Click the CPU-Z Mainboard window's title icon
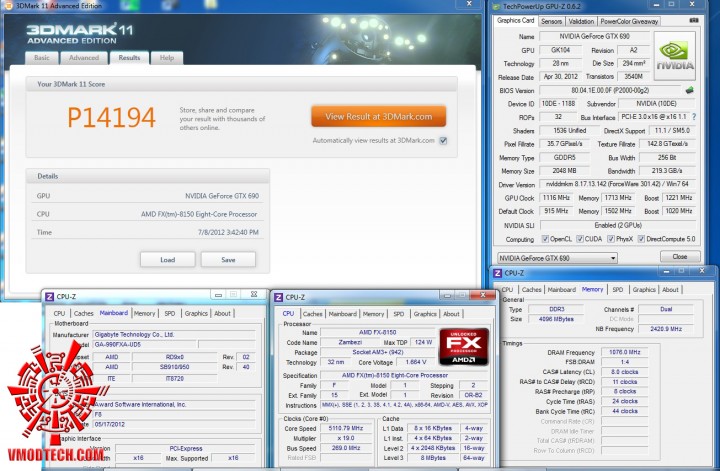Screen dimensions: 720x471 coord(49,297)
